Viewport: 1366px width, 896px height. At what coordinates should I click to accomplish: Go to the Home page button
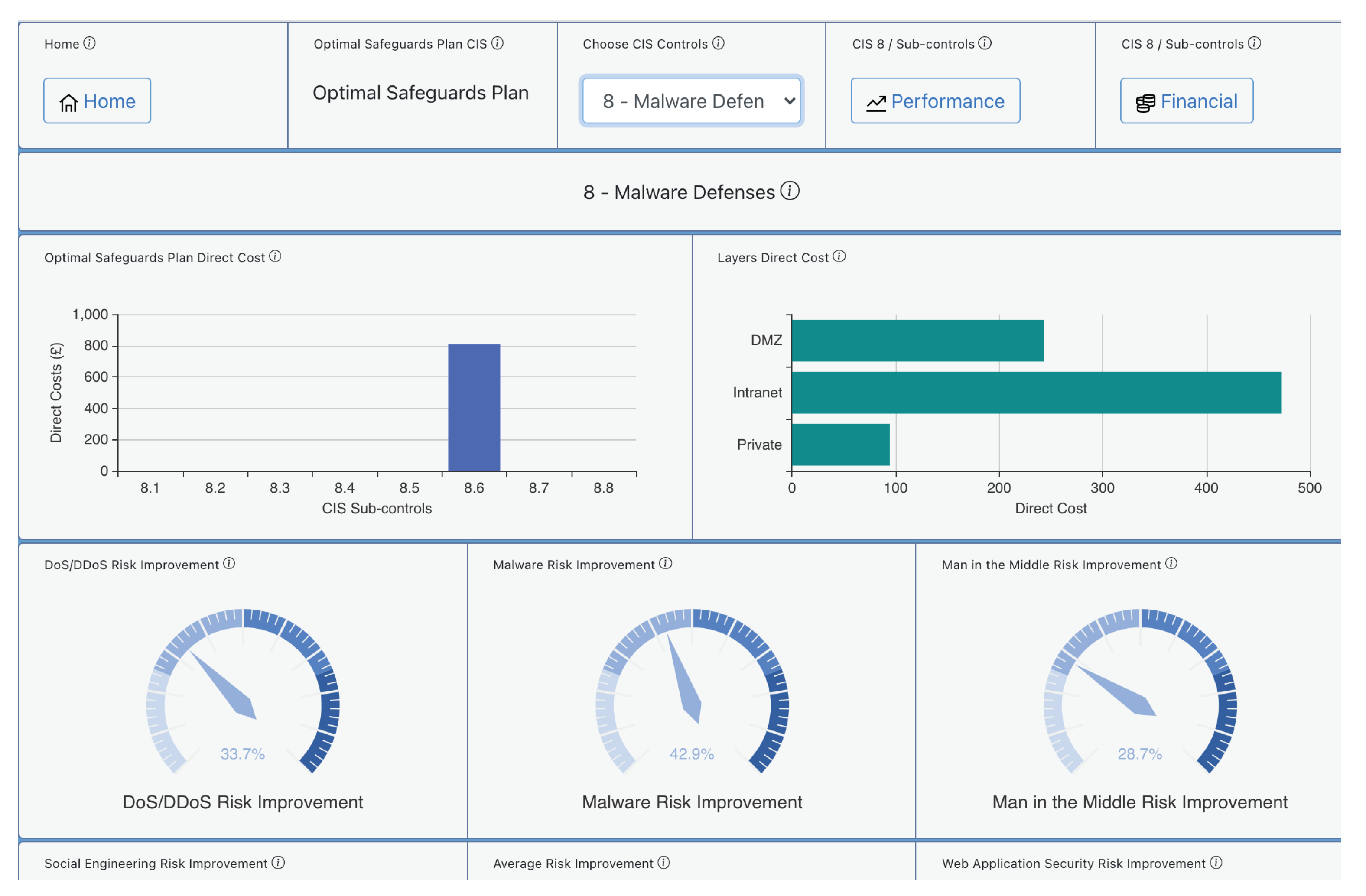click(x=98, y=101)
